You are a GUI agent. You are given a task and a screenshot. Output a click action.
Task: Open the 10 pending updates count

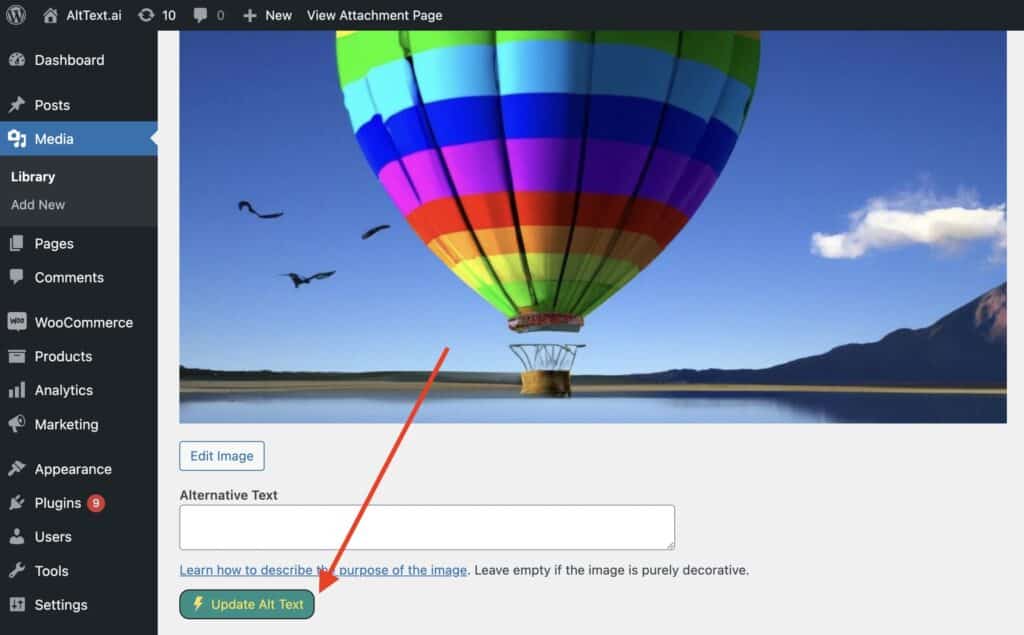tap(168, 15)
